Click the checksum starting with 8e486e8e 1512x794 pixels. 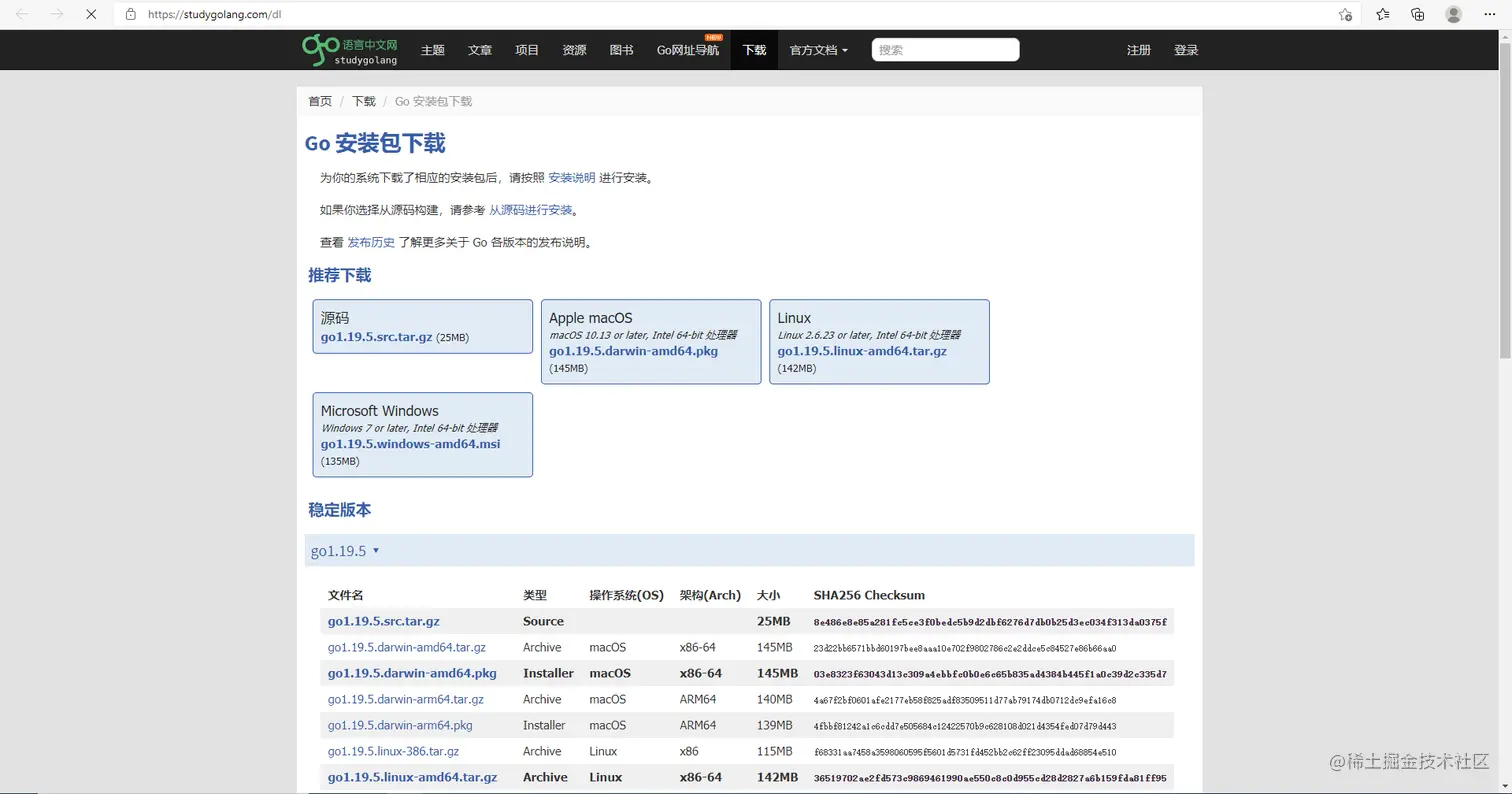tap(990, 622)
